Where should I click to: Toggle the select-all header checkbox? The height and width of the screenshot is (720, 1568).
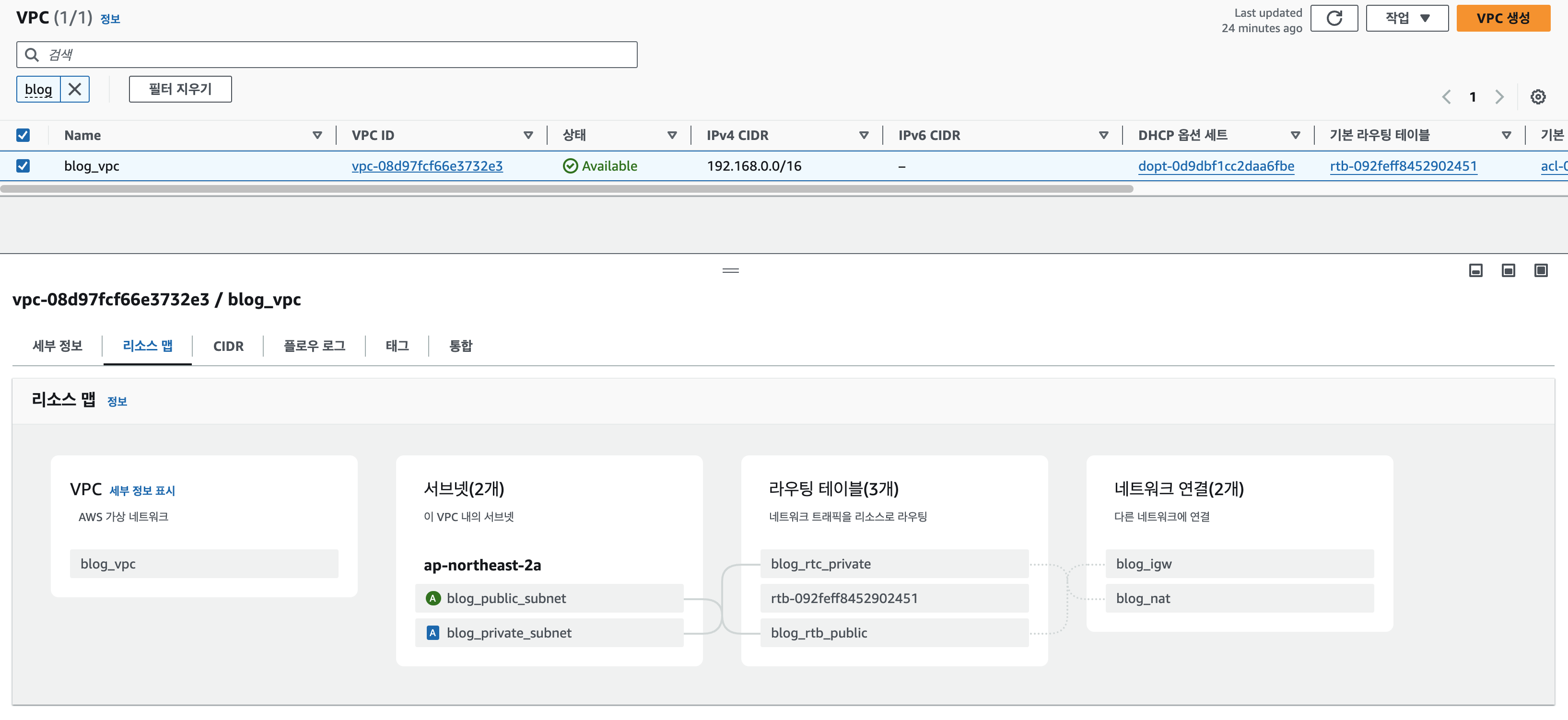click(x=23, y=135)
